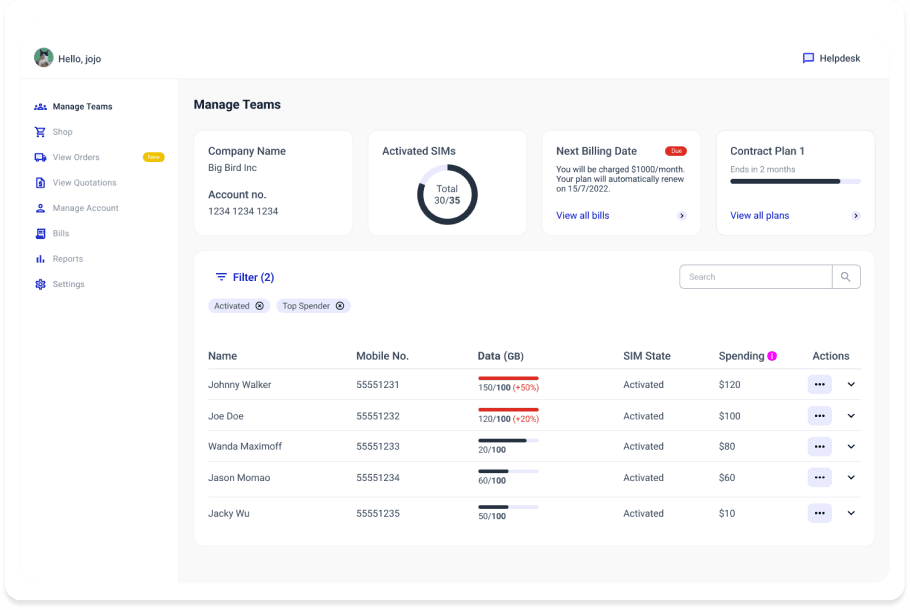Image resolution: width=910 pixels, height=610 pixels.
Task: Click the View Orders truck icon
Action: 40,157
